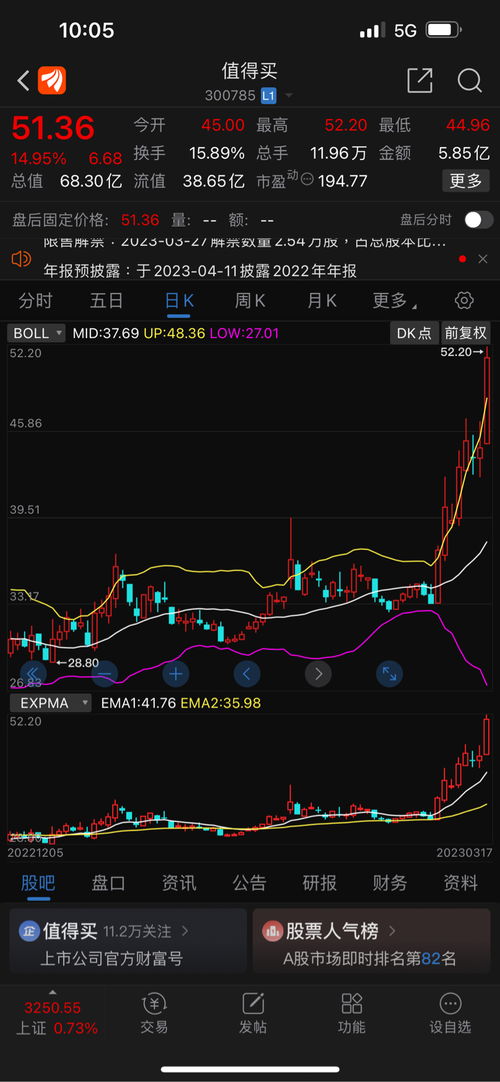Viewport: 500px width, 1082px height.
Task: Open the EXPMA indicator dropdown
Action: coord(50,703)
